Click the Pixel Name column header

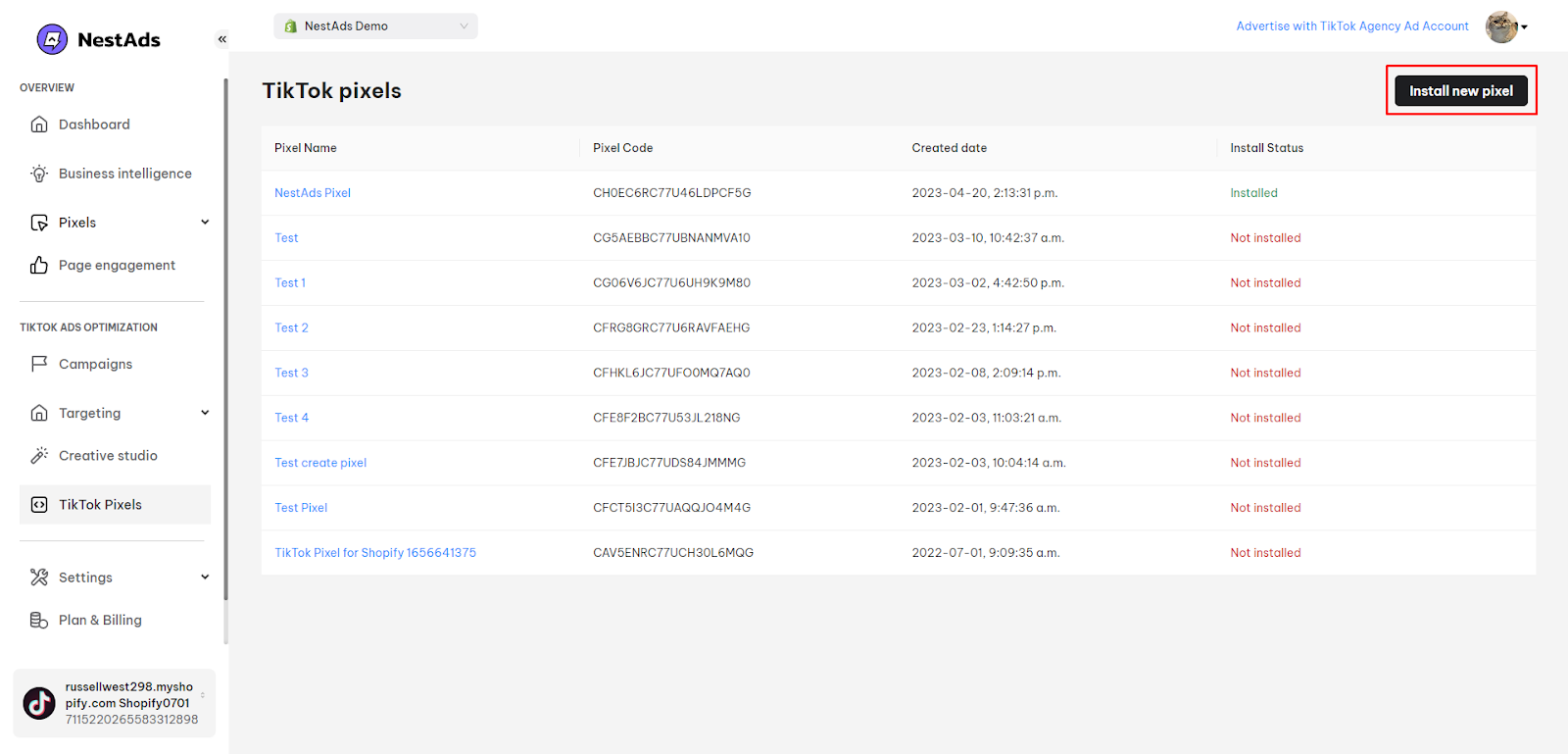click(306, 148)
